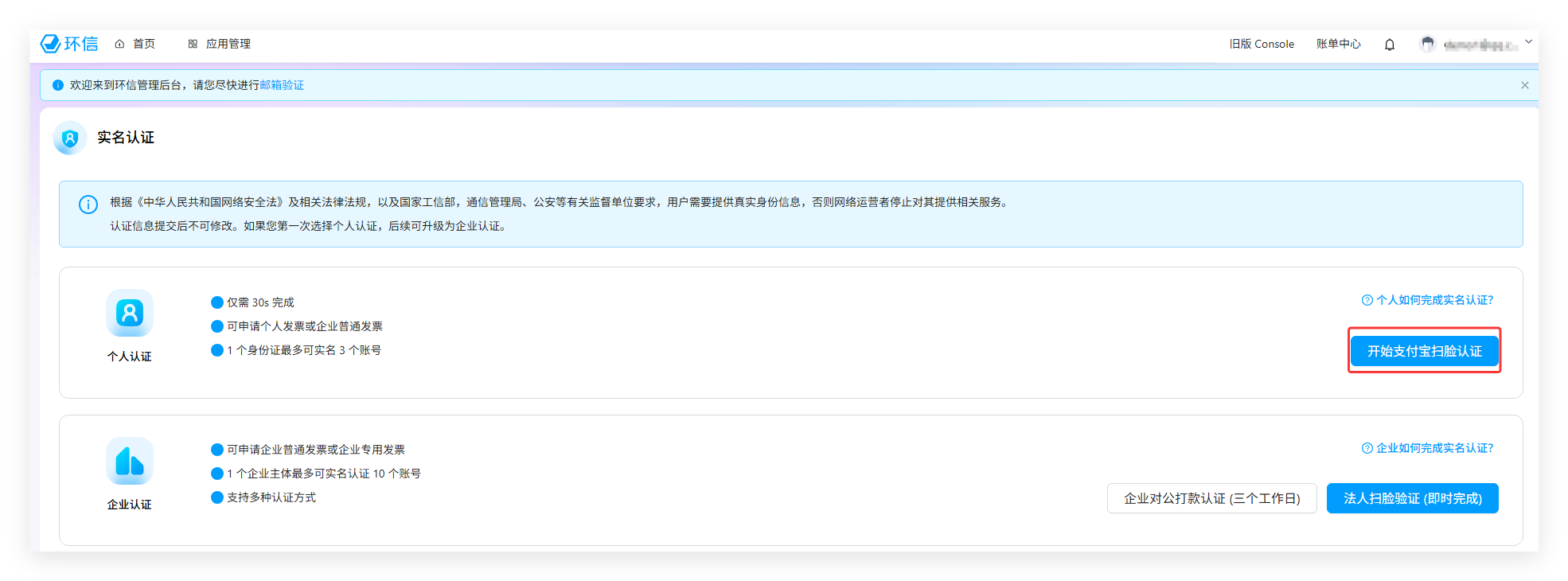Click the Easemob 环信 logo

coord(69,44)
